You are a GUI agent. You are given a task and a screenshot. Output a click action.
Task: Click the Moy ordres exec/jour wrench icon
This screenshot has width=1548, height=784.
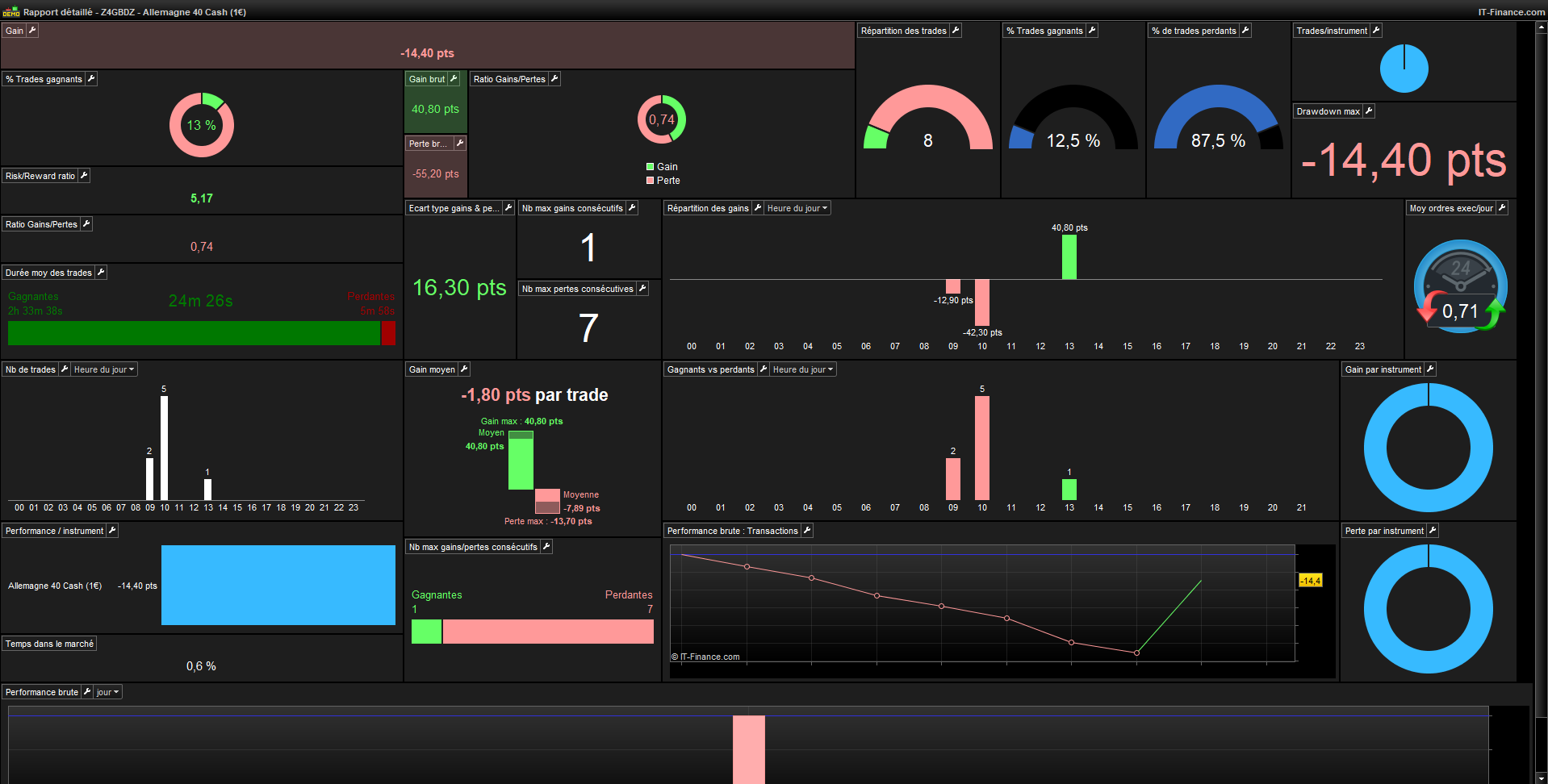(x=1502, y=208)
